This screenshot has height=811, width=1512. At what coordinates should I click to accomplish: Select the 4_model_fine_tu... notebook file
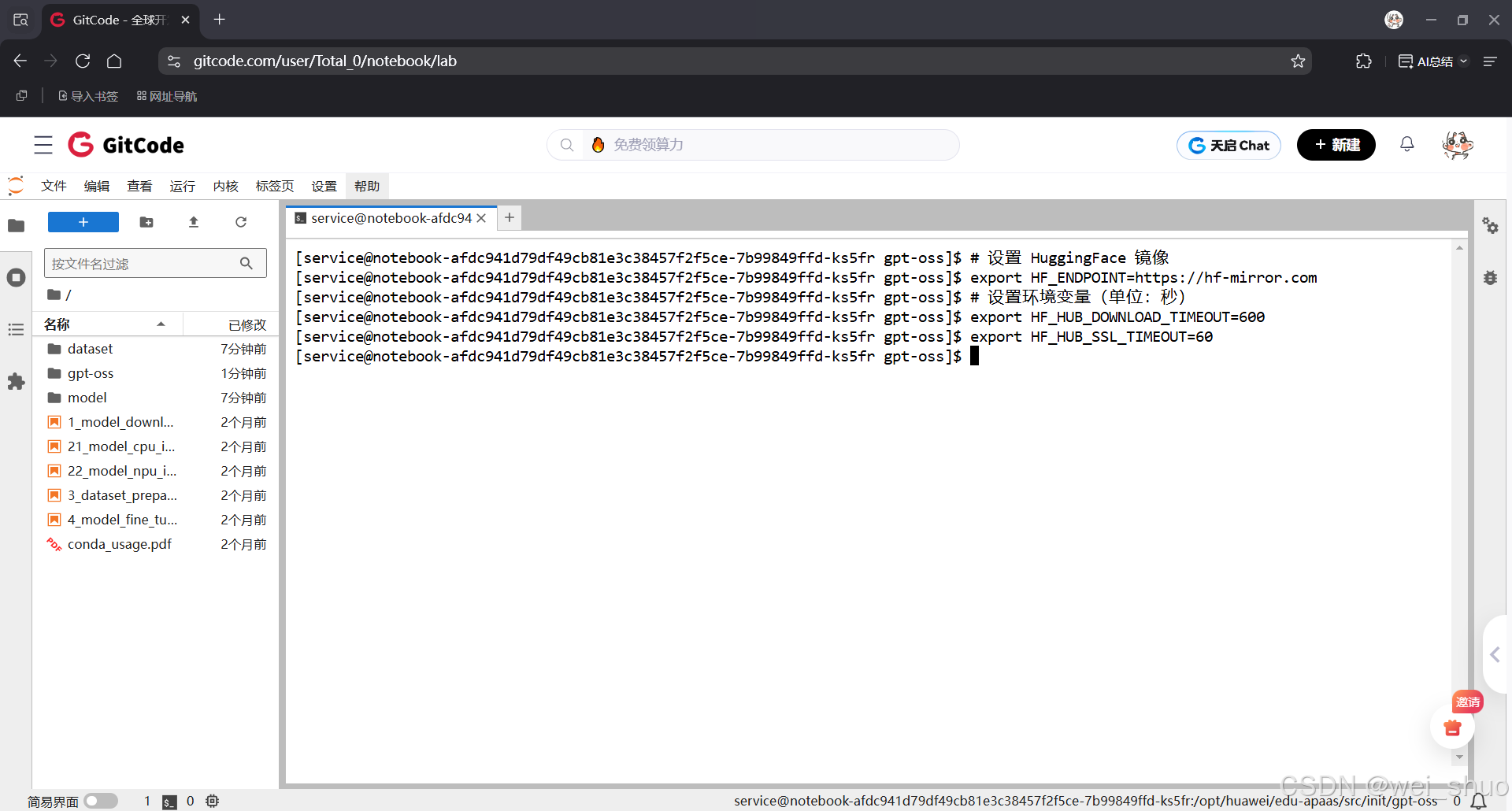point(156,520)
